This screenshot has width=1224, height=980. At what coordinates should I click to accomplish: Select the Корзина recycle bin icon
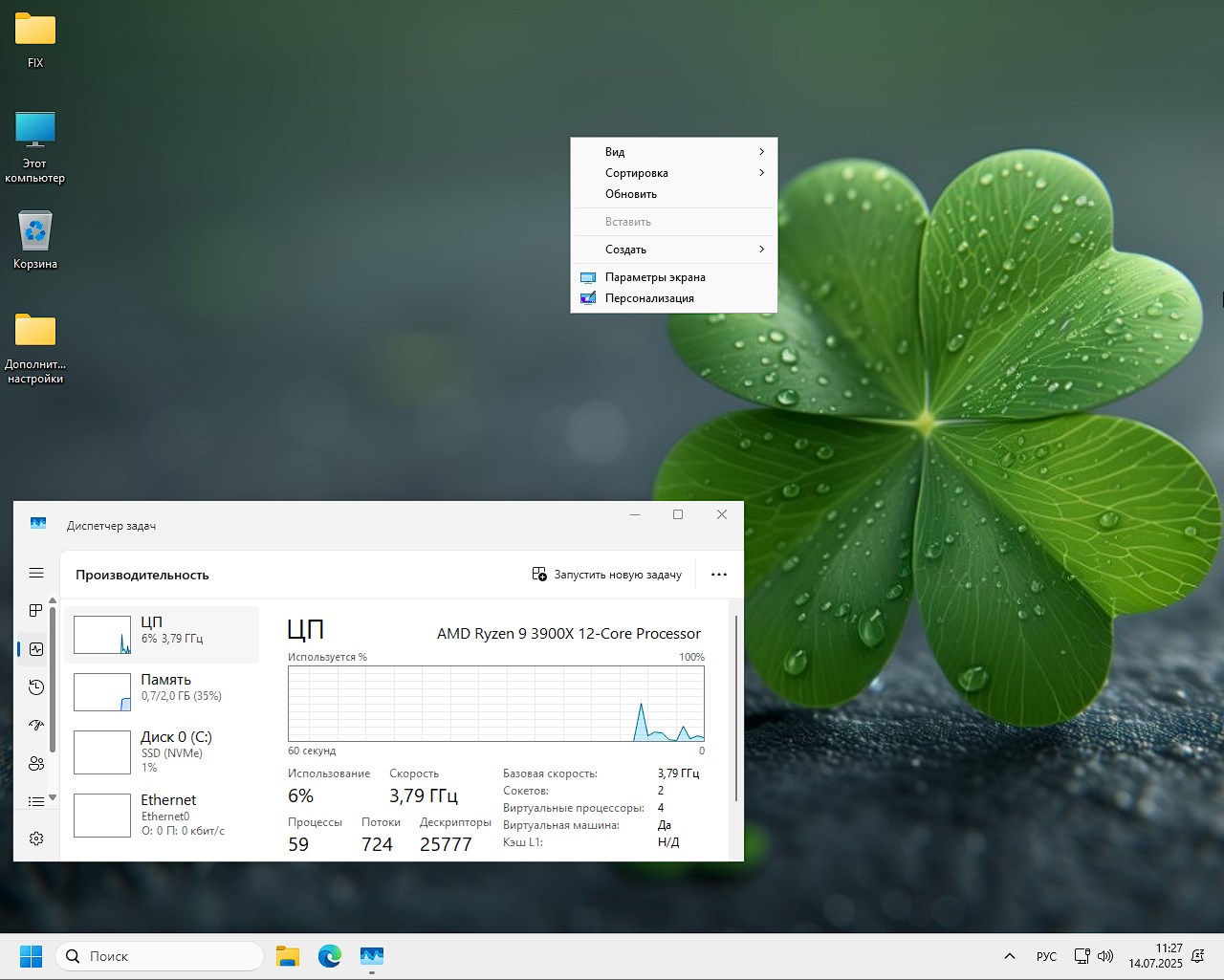[x=35, y=240]
